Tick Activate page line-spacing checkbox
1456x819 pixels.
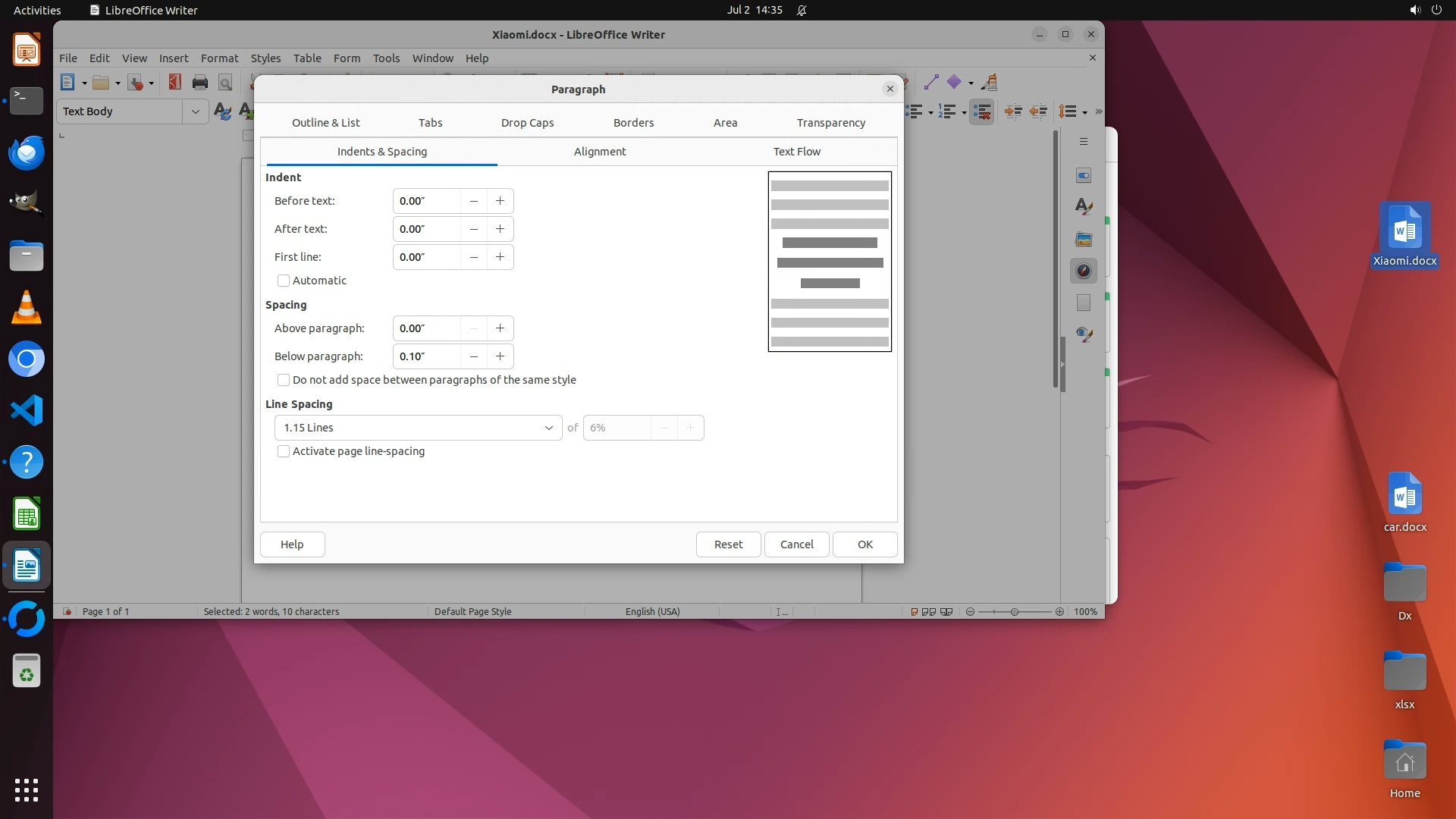pos(284,451)
